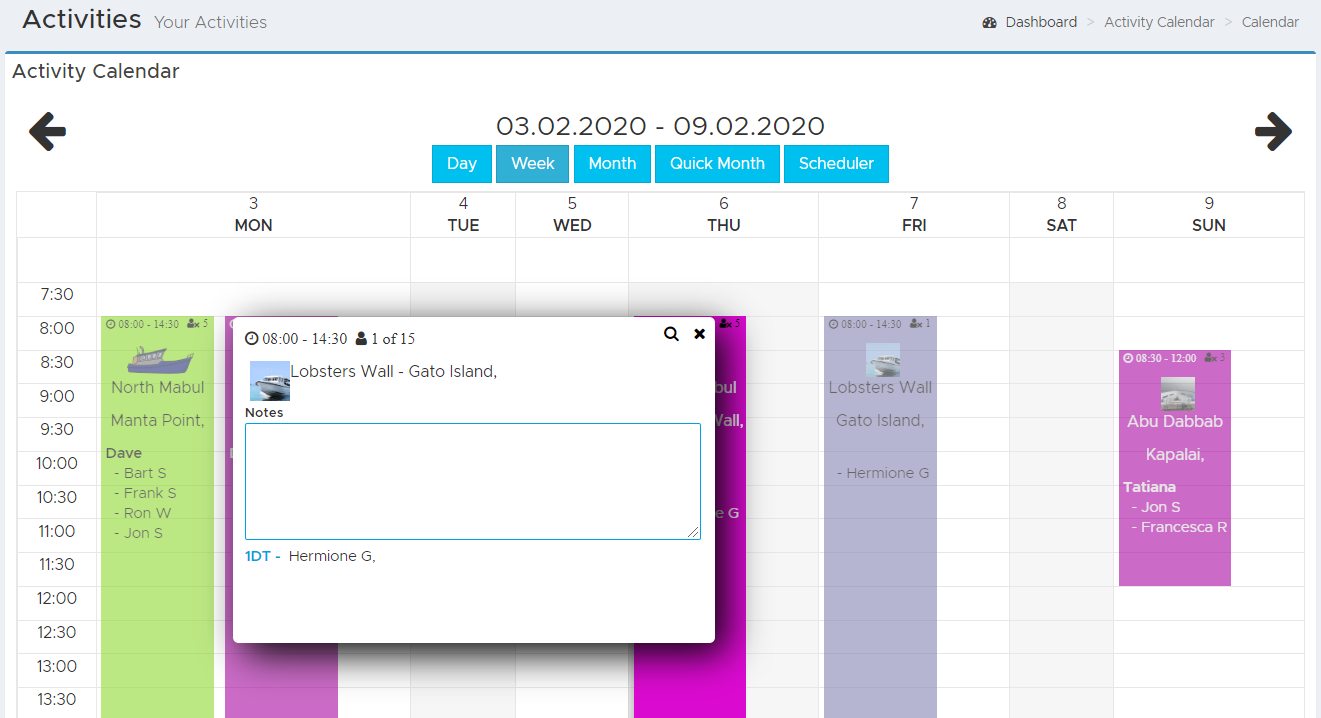This screenshot has width=1321, height=718.
Task: Click 'Manta Point,' in Monday's activity
Action: coord(158,420)
